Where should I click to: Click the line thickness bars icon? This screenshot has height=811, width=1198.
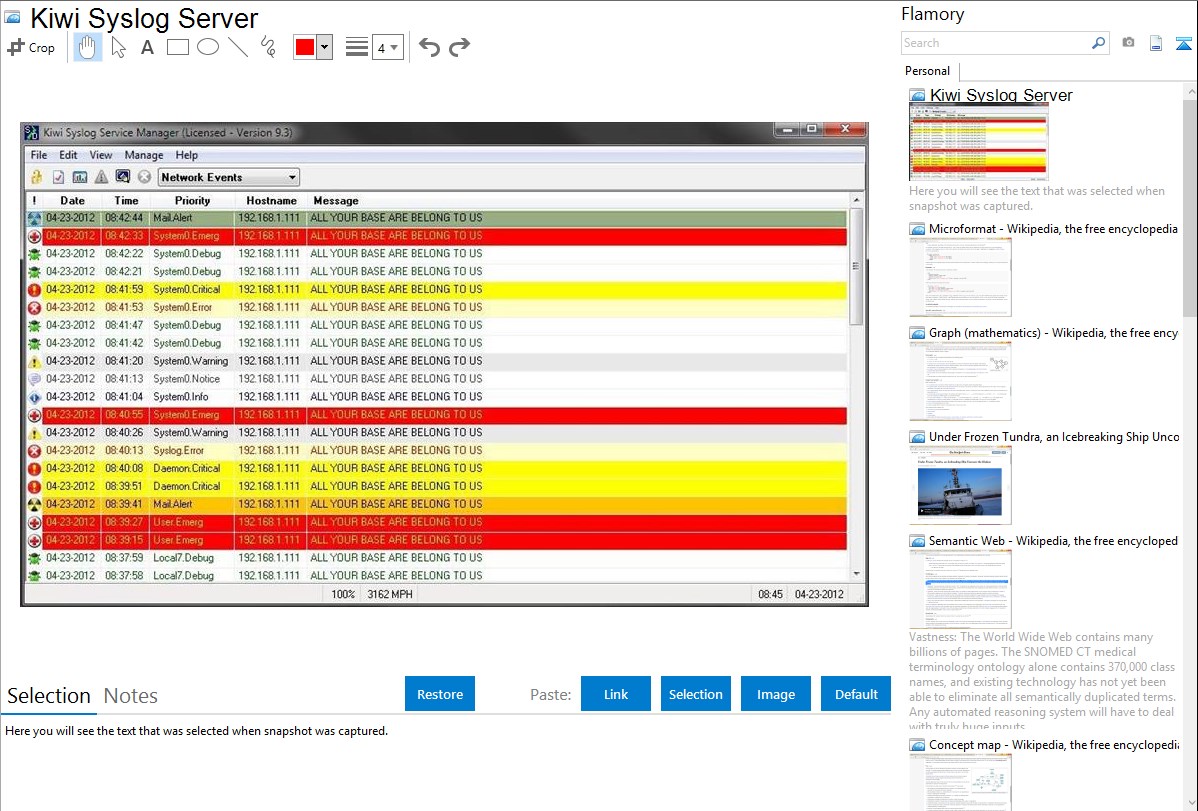357,47
